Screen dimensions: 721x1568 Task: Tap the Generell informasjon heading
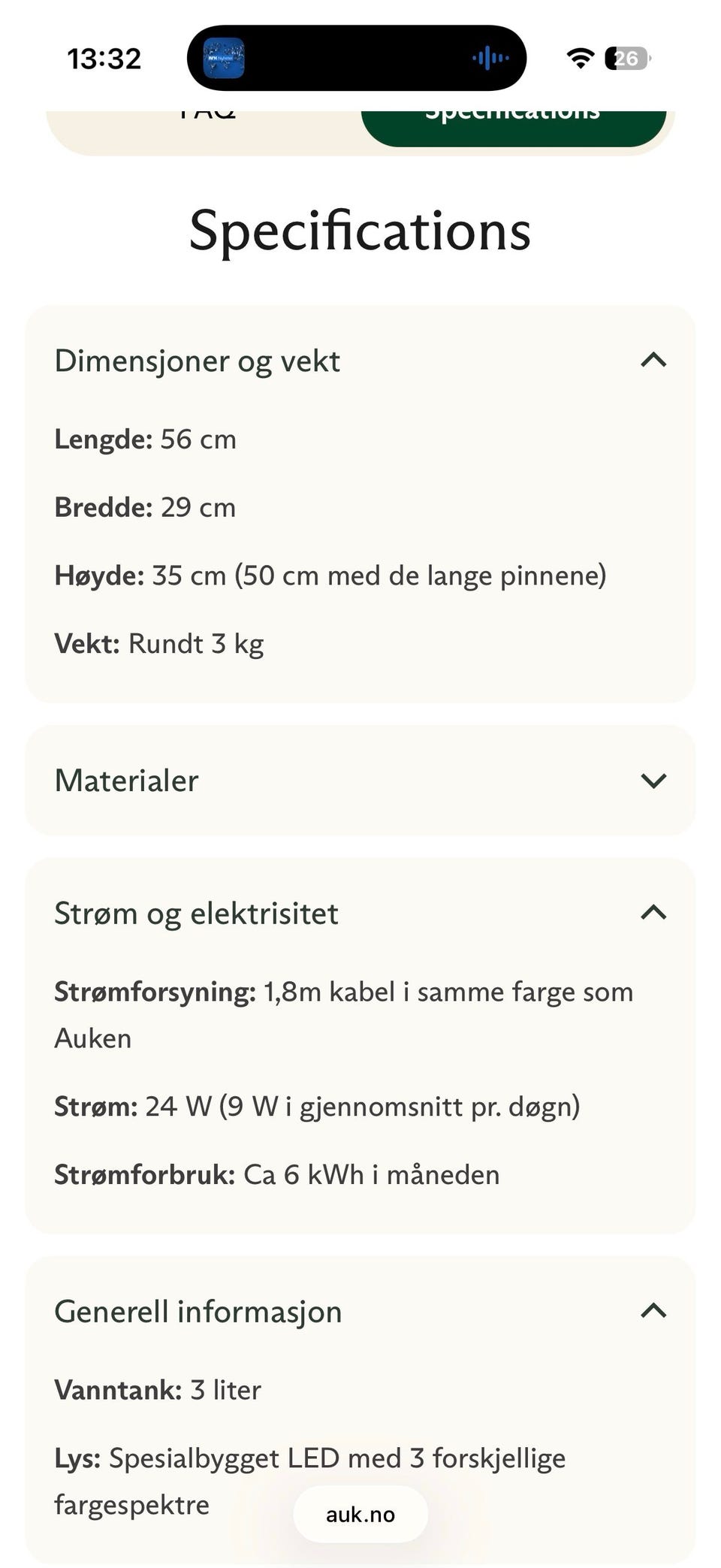point(198,1312)
